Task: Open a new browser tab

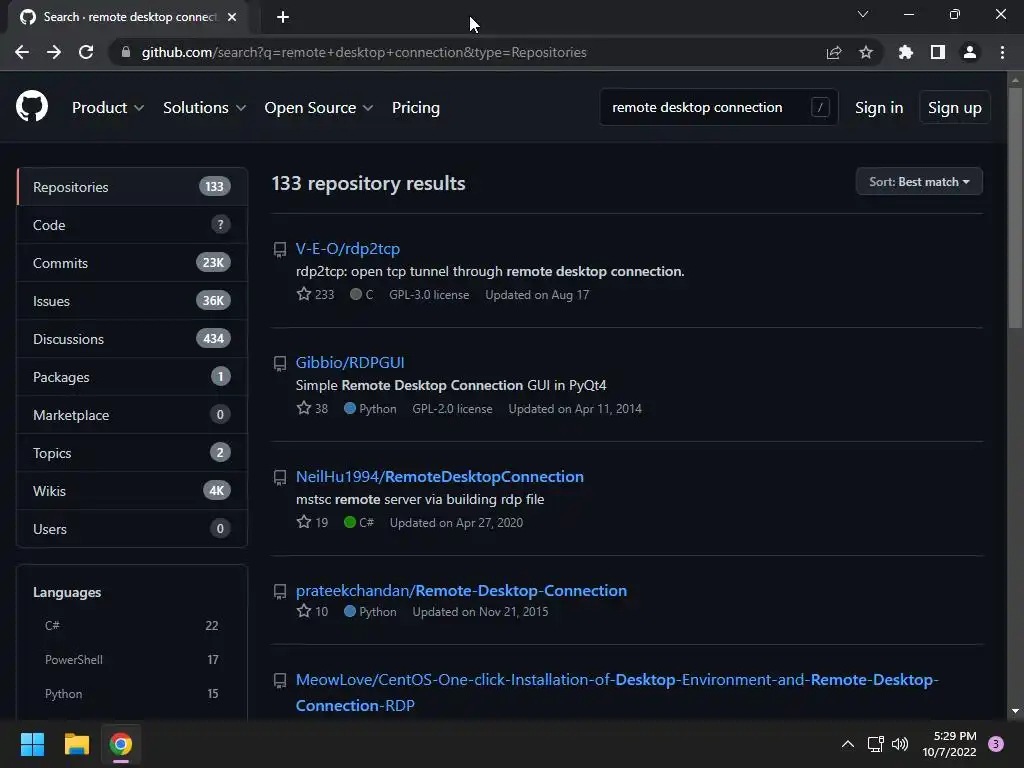Action: coord(283,17)
